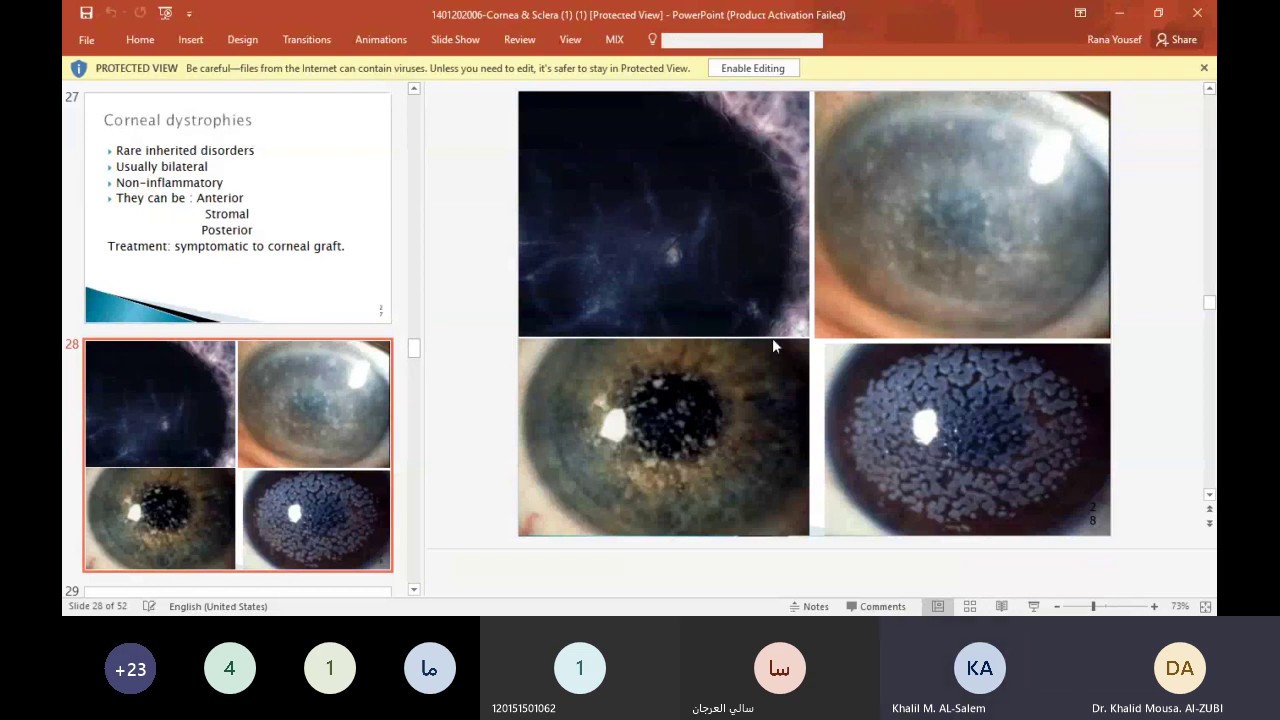Click the KA avatar of Khalil M. AL-Salem
The image size is (1280, 720).
980,668
